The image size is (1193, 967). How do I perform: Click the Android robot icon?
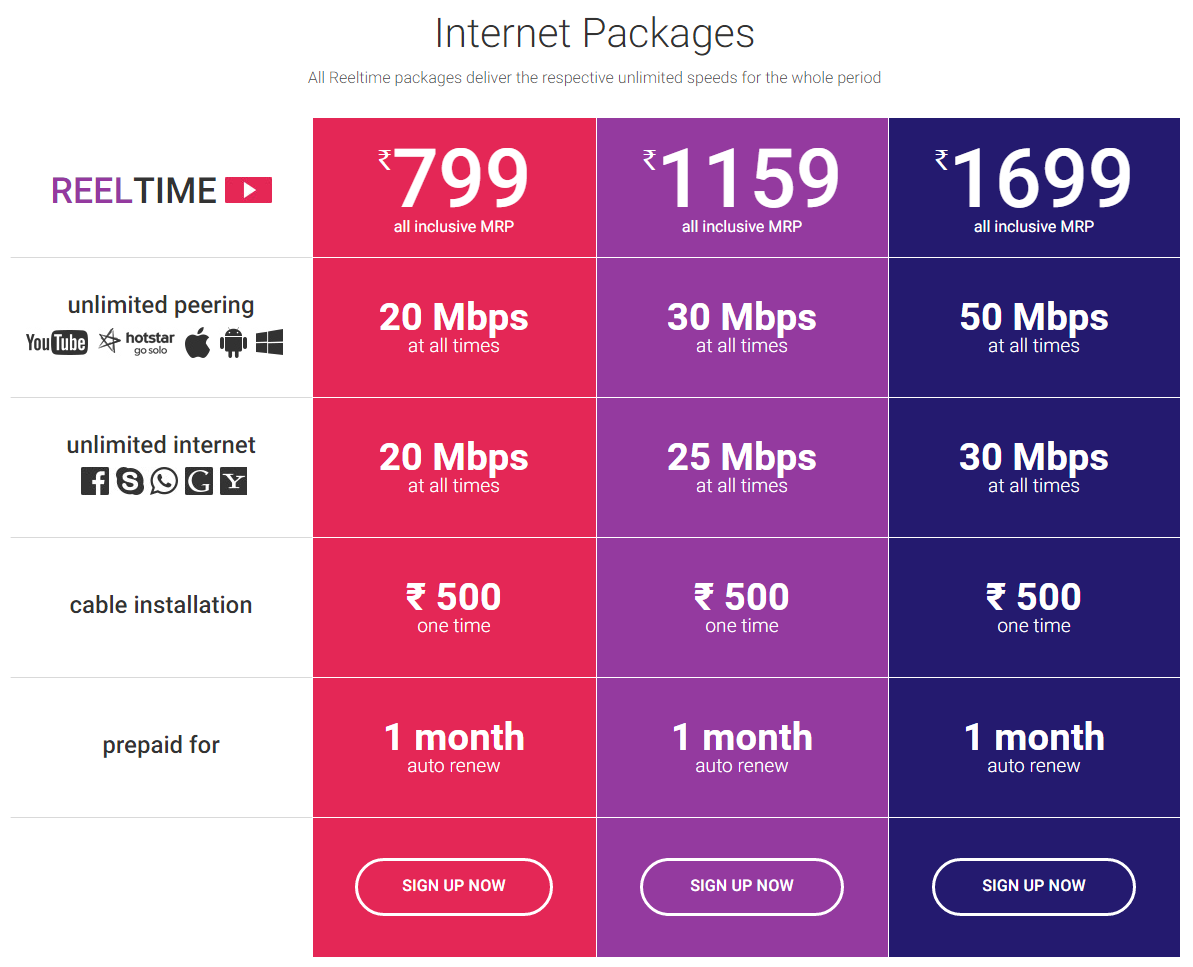(234, 342)
